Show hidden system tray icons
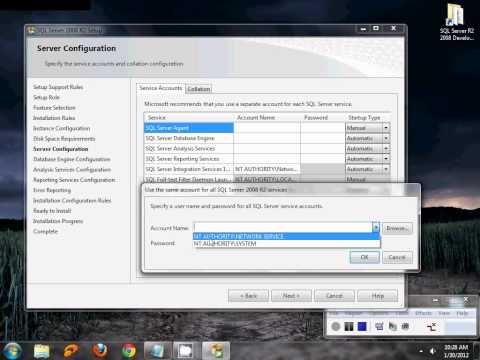 (421, 351)
